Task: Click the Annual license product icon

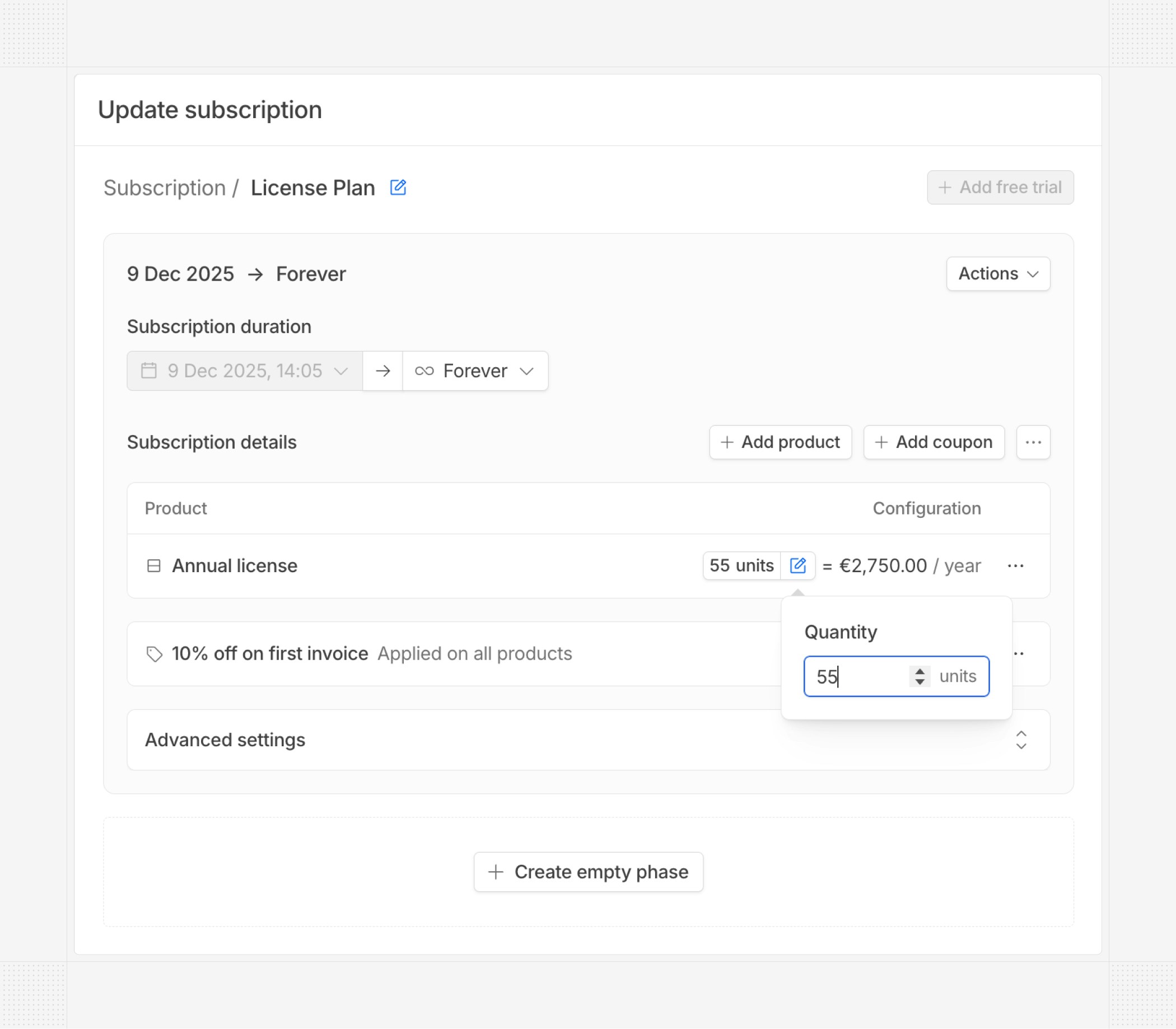Action: [154, 566]
